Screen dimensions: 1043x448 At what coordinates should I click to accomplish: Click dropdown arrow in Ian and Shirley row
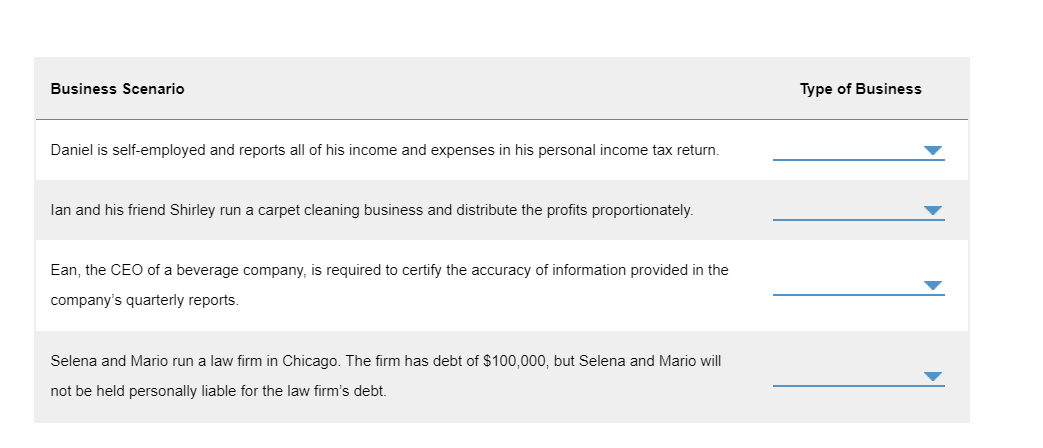tap(932, 211)
